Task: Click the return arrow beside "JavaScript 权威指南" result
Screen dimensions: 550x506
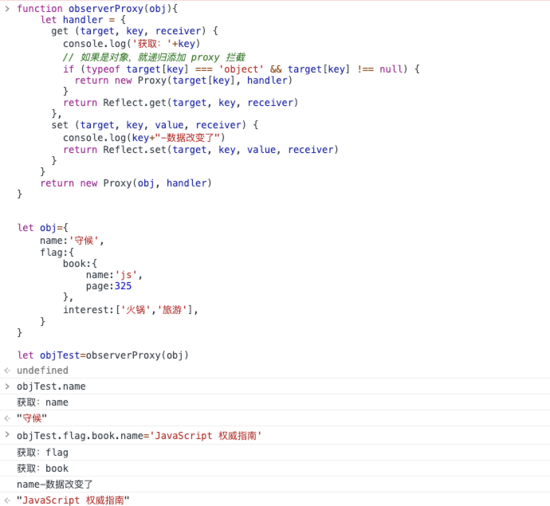Action: coord(7,500)
